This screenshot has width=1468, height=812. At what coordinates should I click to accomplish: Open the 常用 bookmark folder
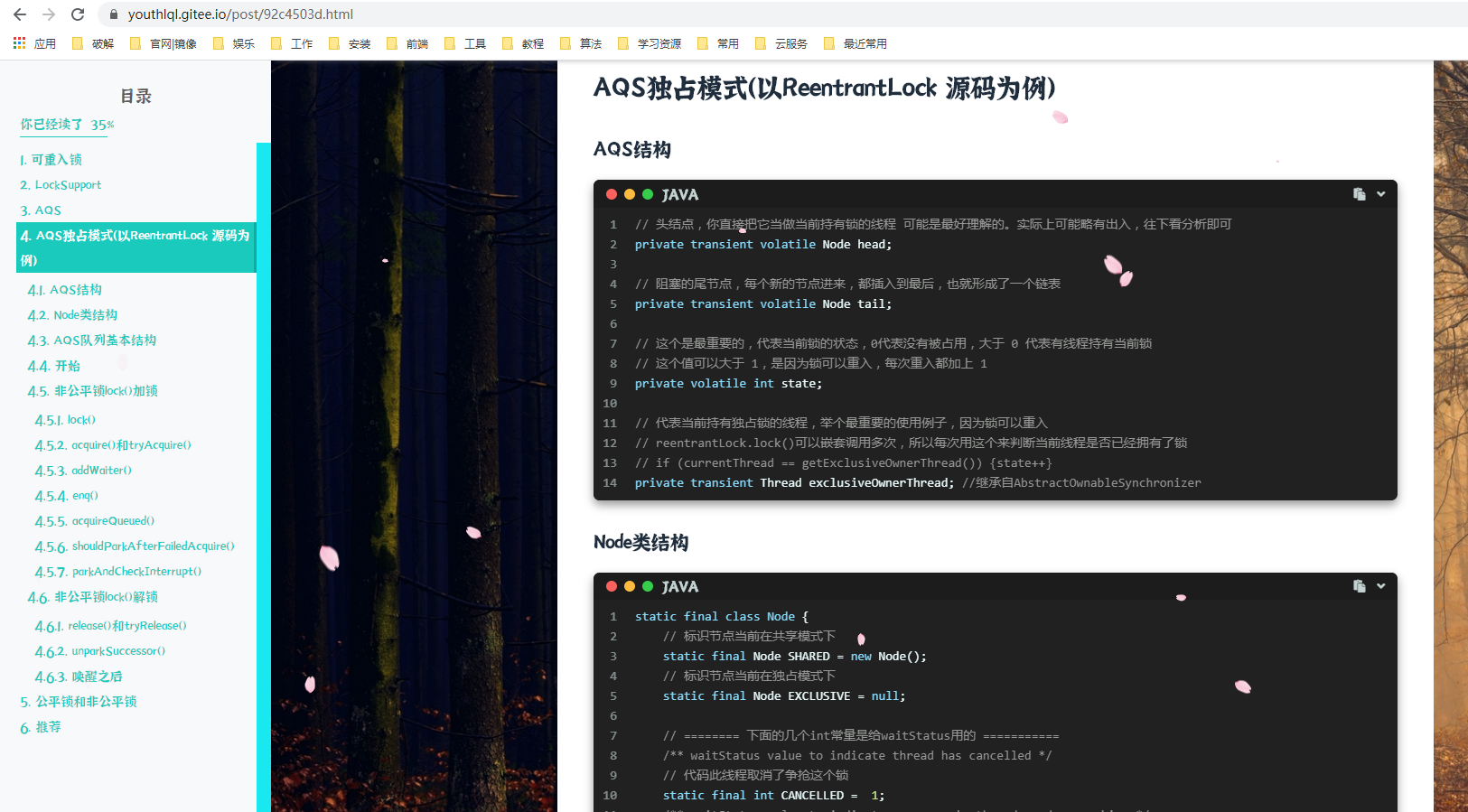(x=718, y=43)
